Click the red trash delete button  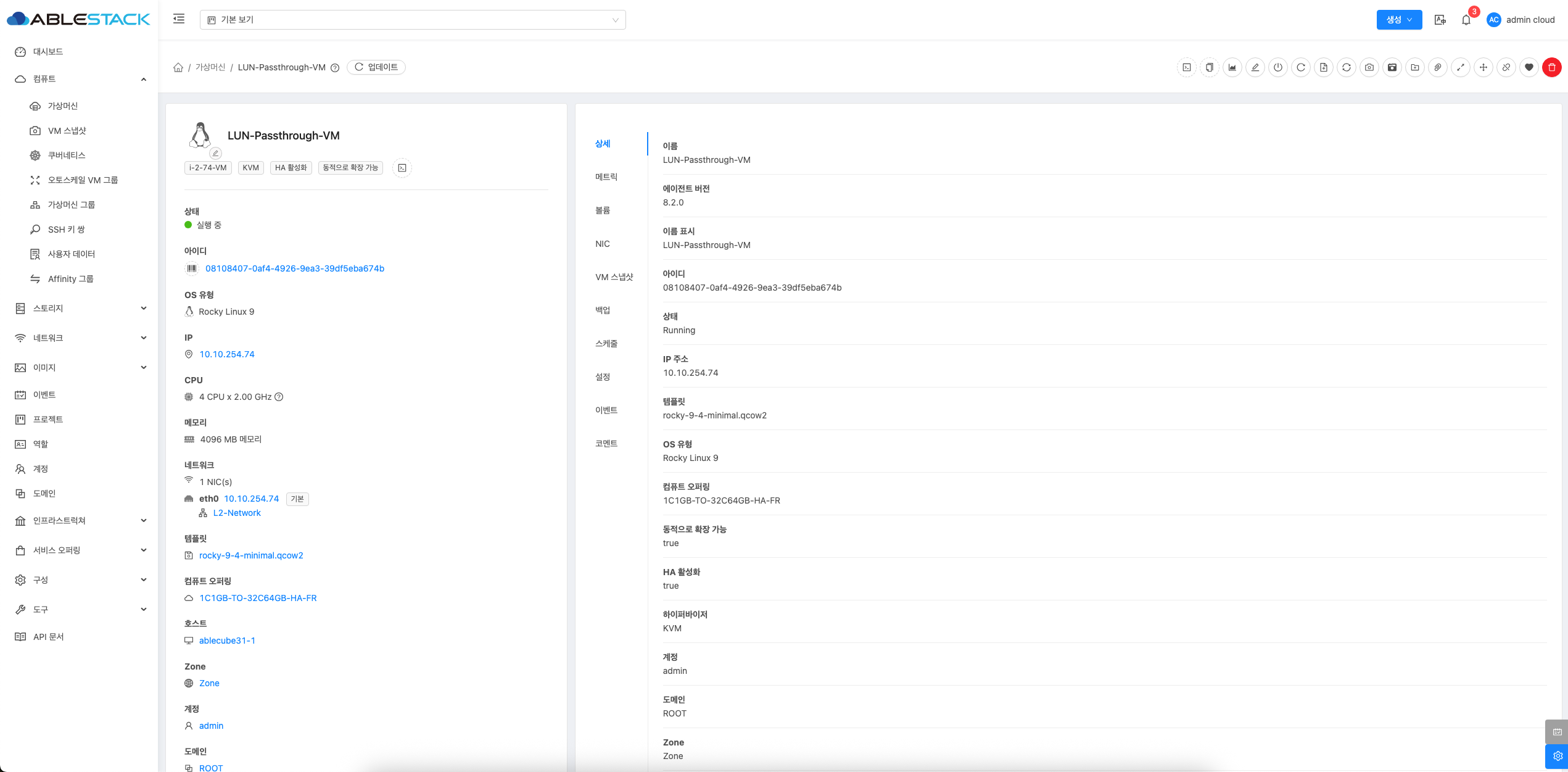coord(1551,67)
